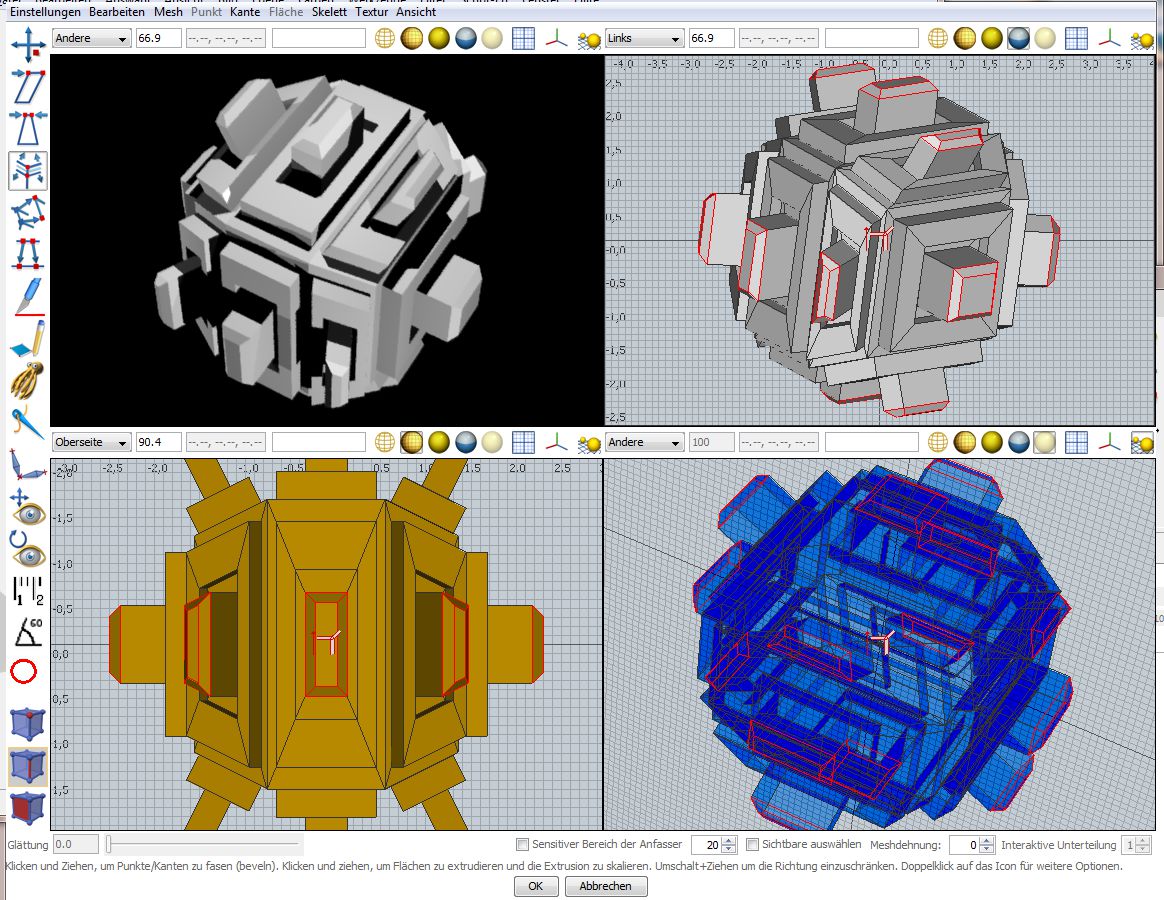Select the red circle tool

click(24, 672)
